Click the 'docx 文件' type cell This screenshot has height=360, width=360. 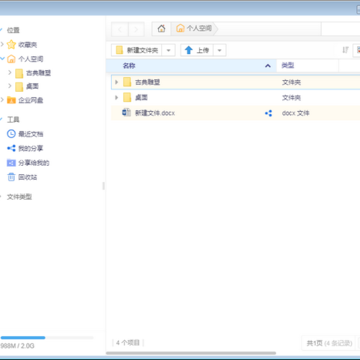pyautogui.click(x=295, y=113)
